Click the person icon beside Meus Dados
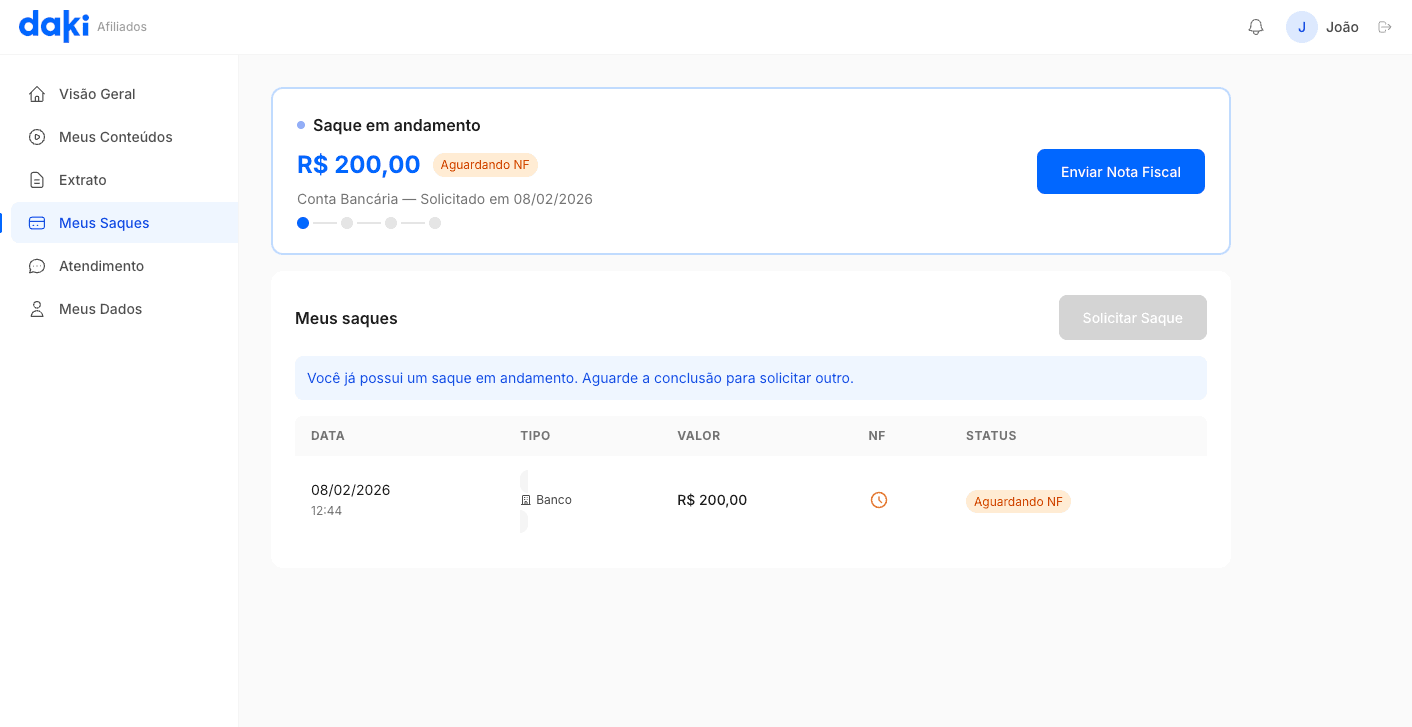This screenshot has height=727, width=1412. click(x=37, y=309)
